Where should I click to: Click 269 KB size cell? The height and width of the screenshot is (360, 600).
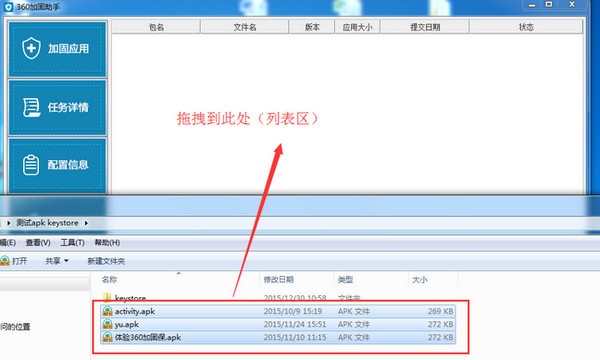point(440,311)
